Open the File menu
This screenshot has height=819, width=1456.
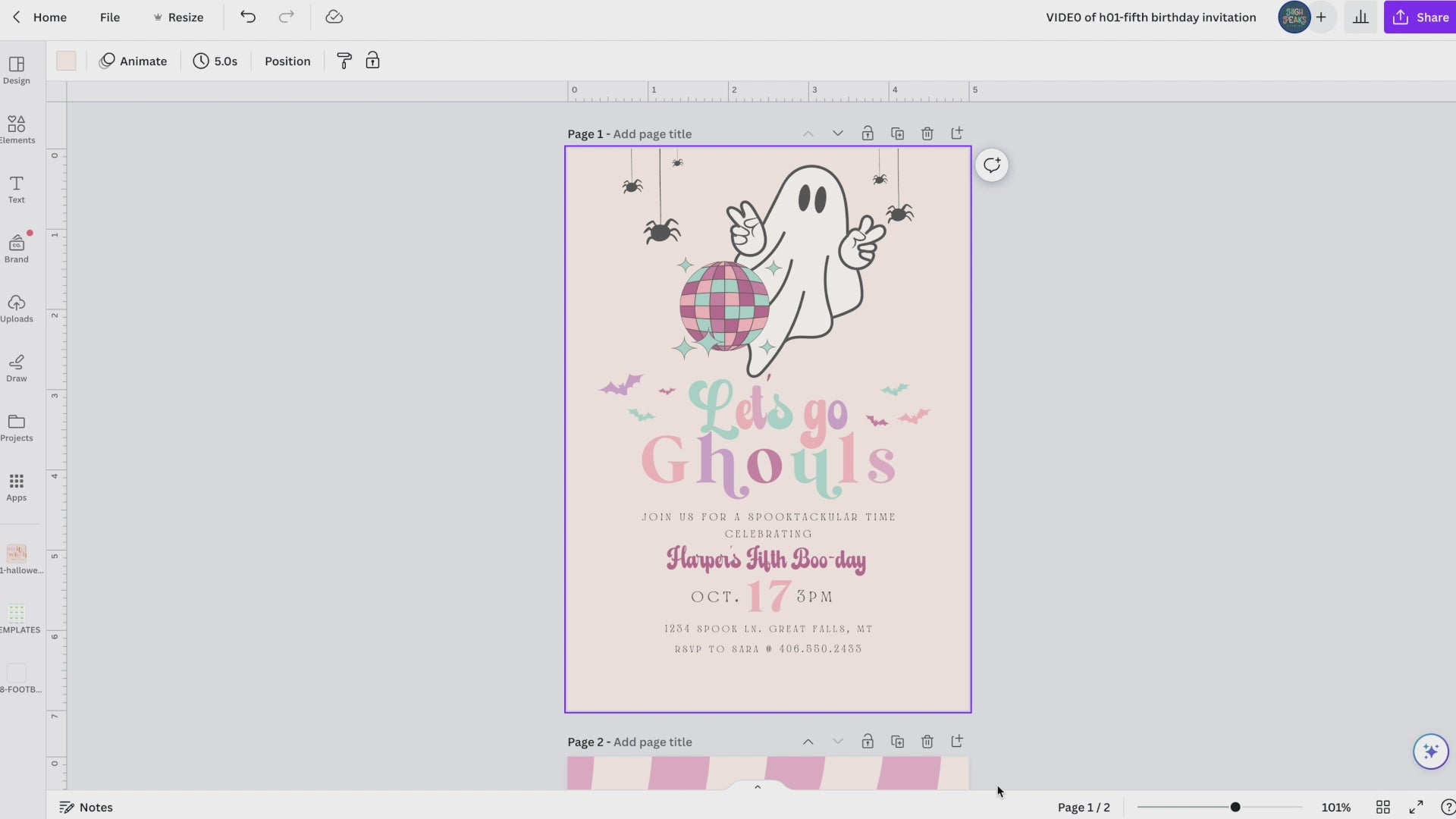click(x=110, y=17)
